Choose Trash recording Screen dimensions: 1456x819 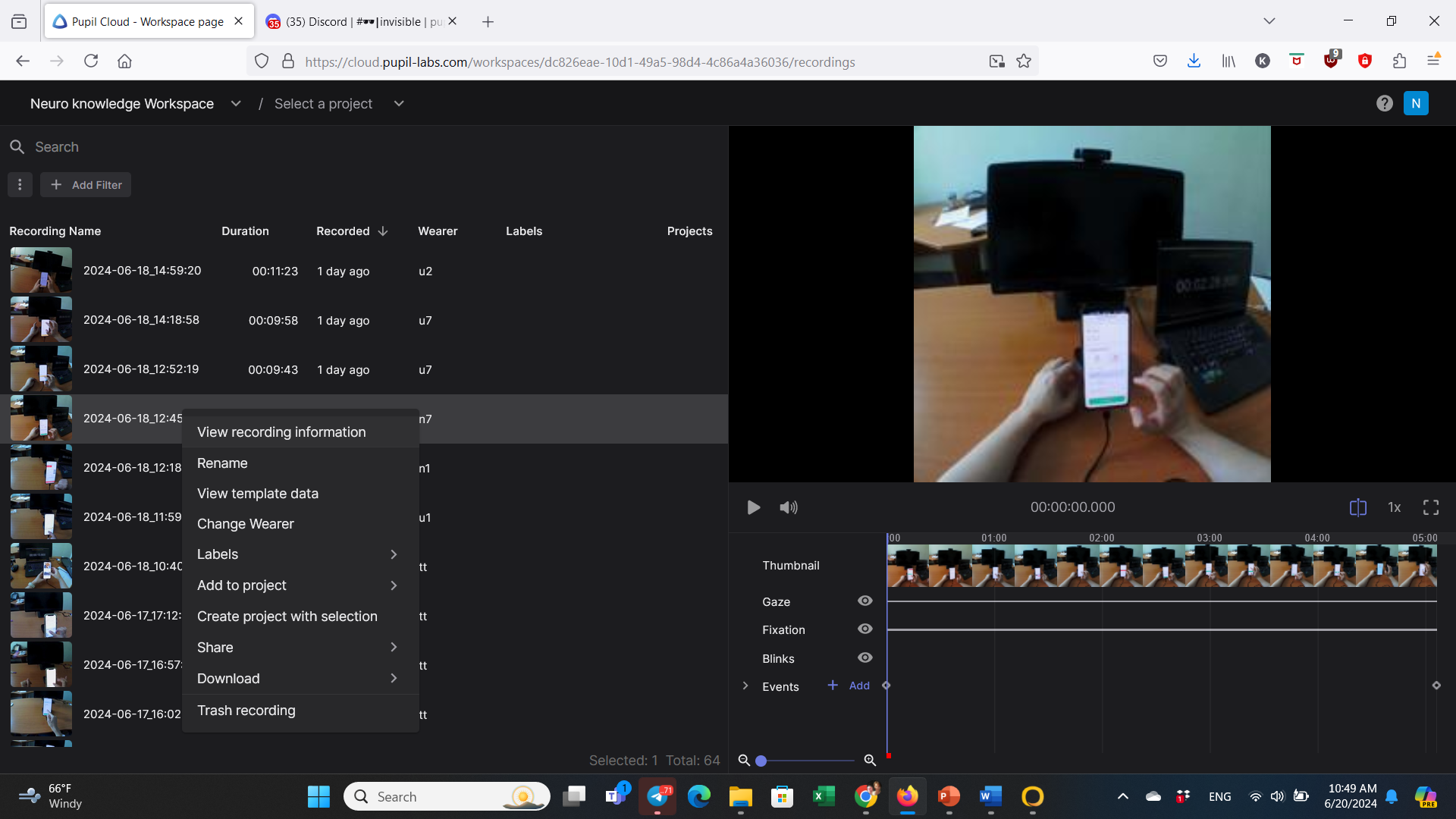coord(300,711)
